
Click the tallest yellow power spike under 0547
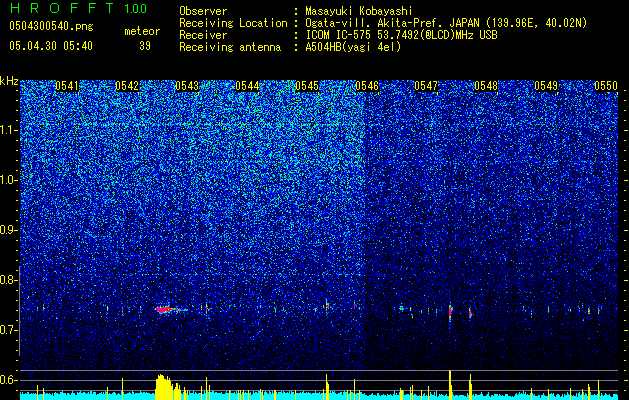tap(450, 385)
